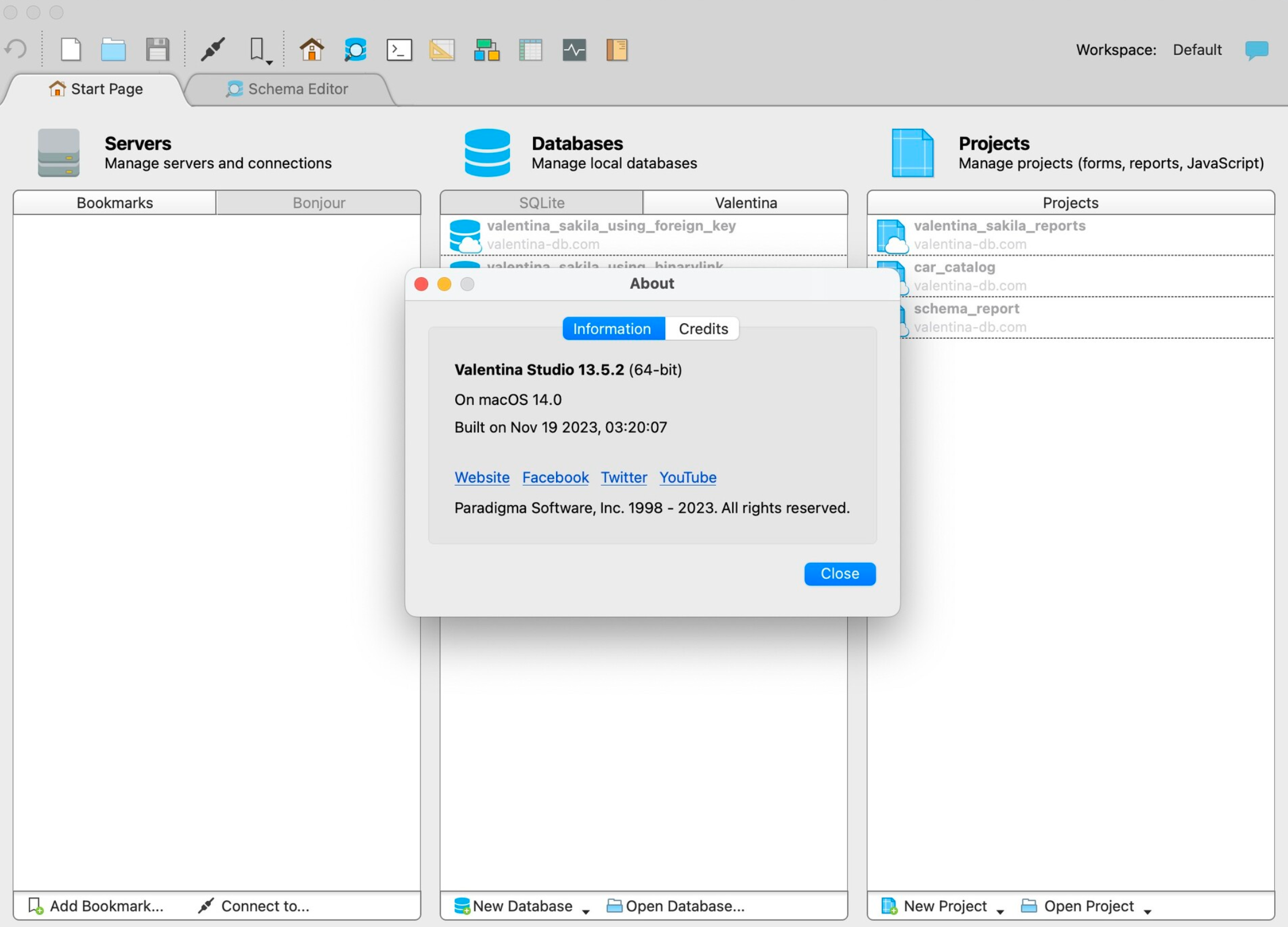Click the ruler triangle design icon
Screen dimensions: 1288x927
442,50
